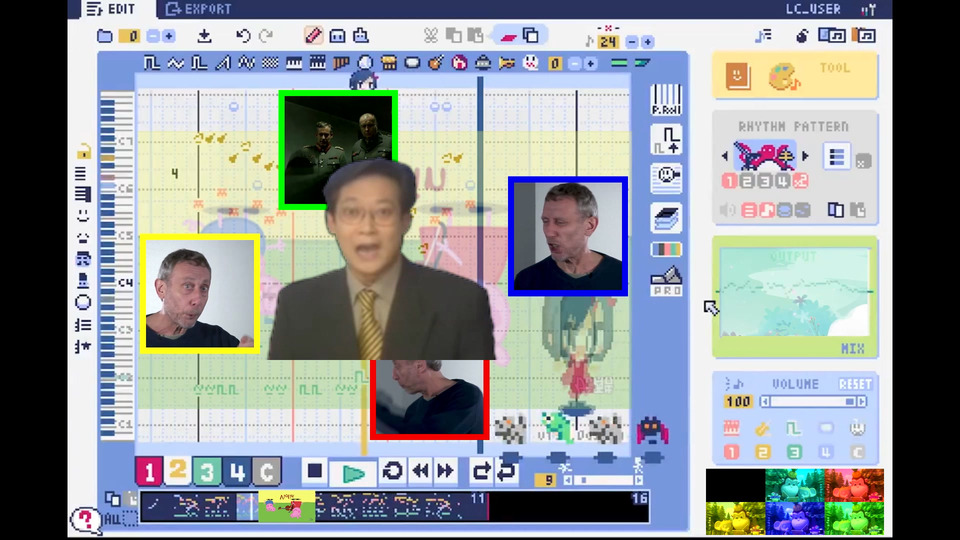Choose the piano keyboard instrument
Screen dimensions: 960x540
point(294,63)
